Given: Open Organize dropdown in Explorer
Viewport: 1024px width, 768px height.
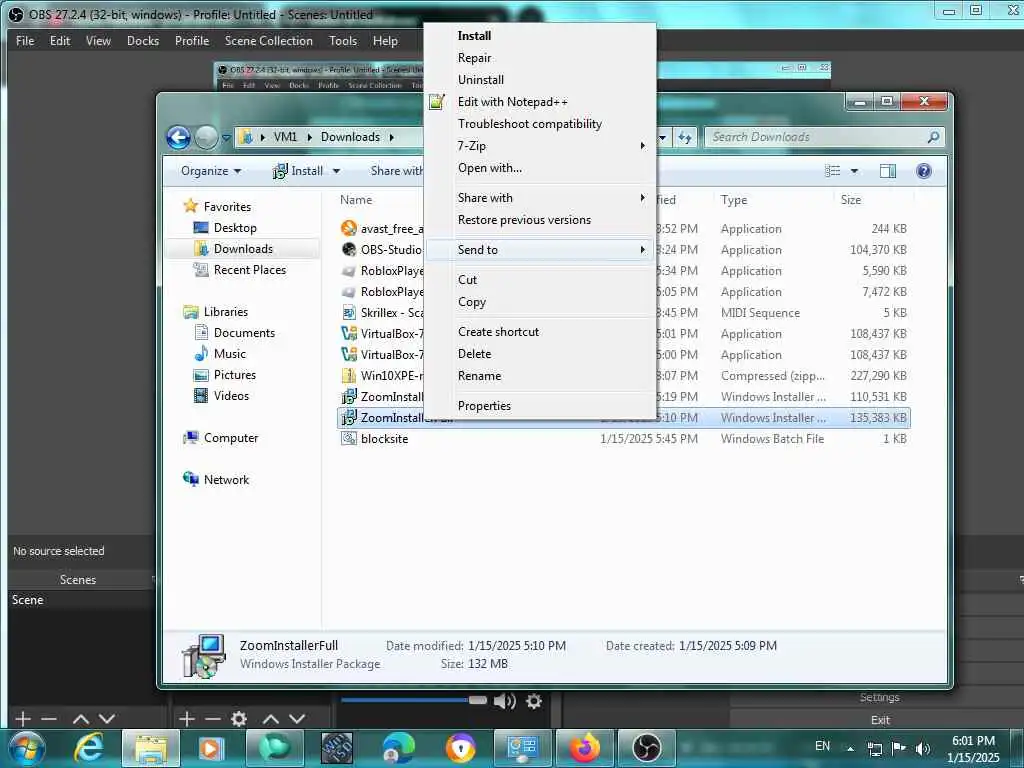Looking at the screenshot, I should (211, 171).
